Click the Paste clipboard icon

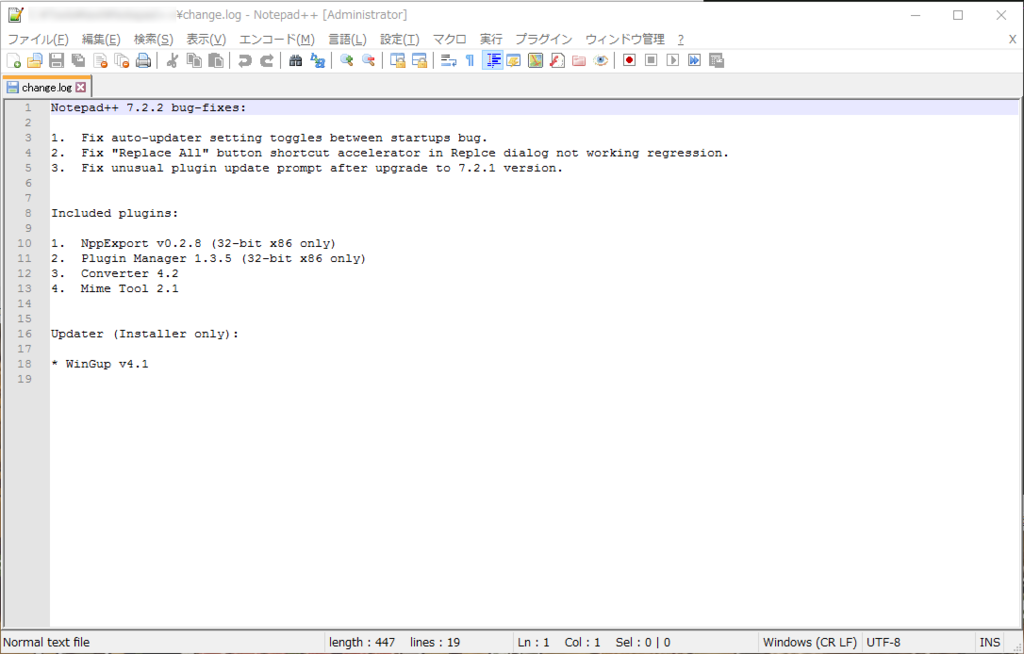point(216,61)
